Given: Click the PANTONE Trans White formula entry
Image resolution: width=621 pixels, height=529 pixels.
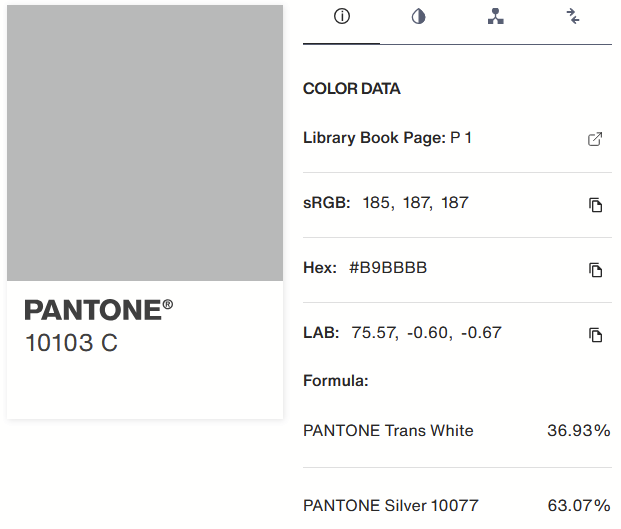Looking at the screenshot, I should [x=388, y=431].
